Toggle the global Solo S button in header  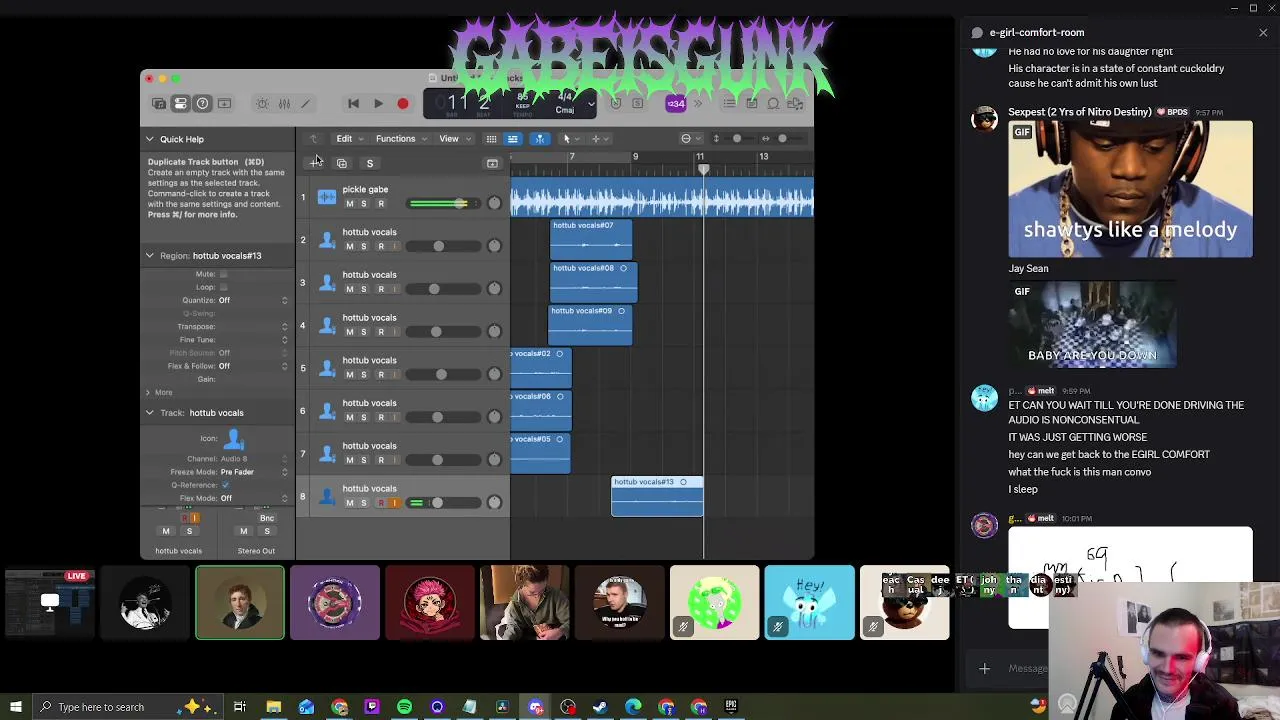click(369, 163)
